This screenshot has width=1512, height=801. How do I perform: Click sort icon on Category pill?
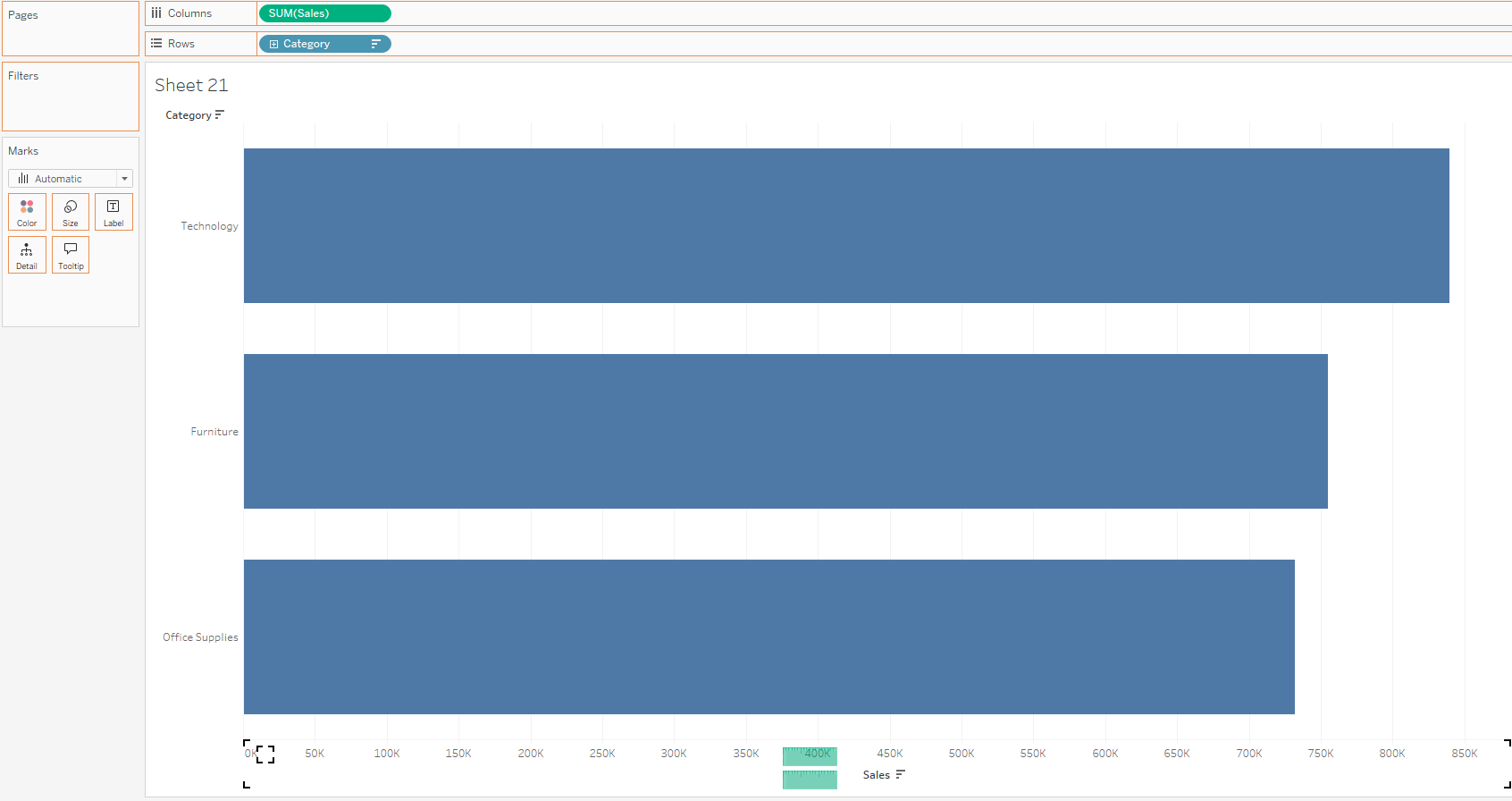(376, 44)
